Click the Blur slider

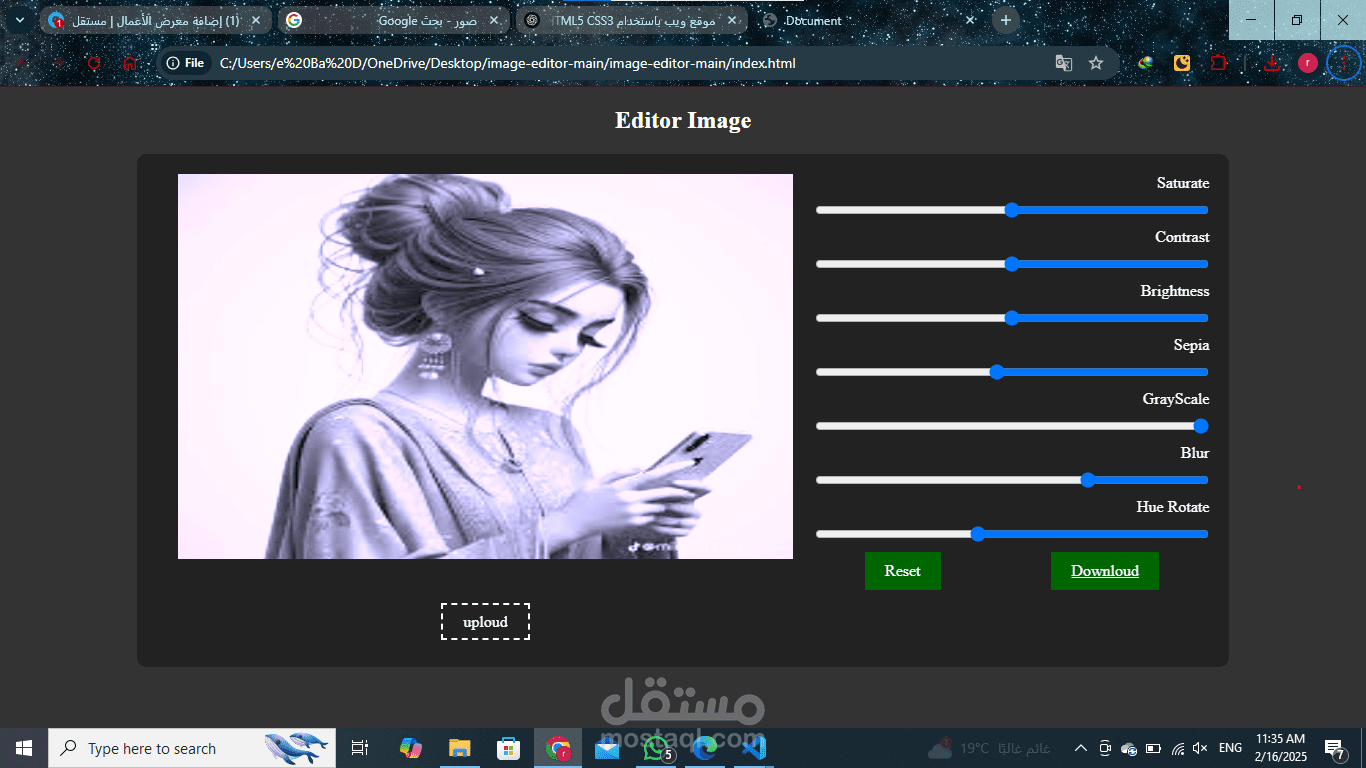[1012, 480]
